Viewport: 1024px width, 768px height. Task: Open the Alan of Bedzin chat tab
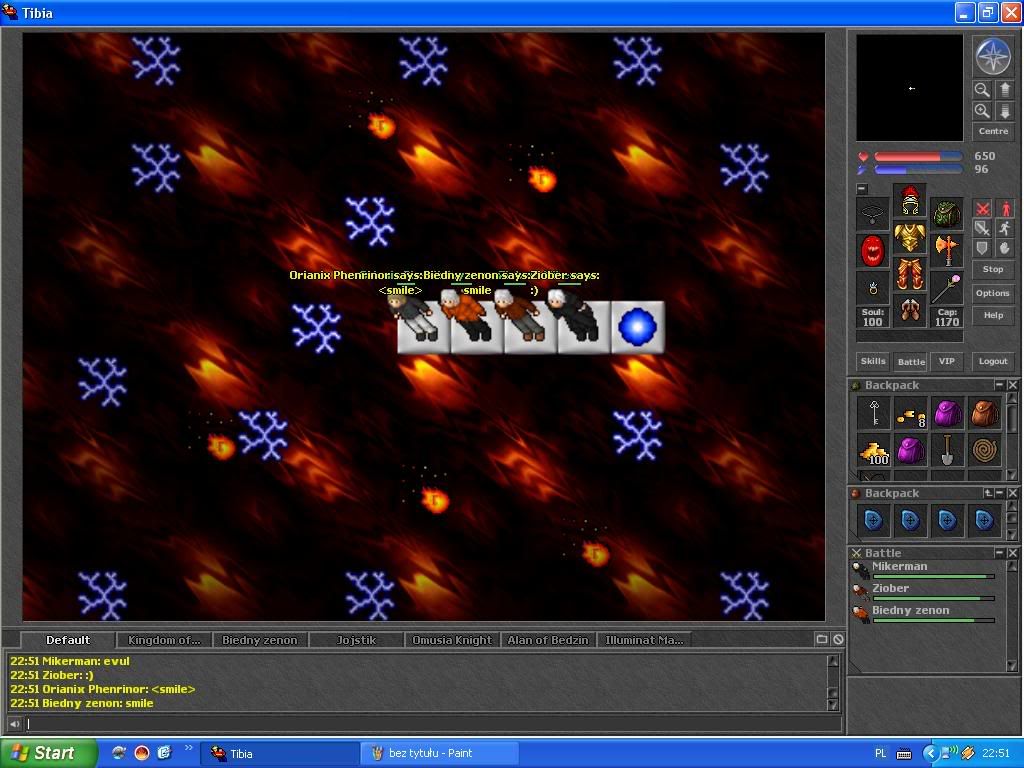[x=548, y=640]
